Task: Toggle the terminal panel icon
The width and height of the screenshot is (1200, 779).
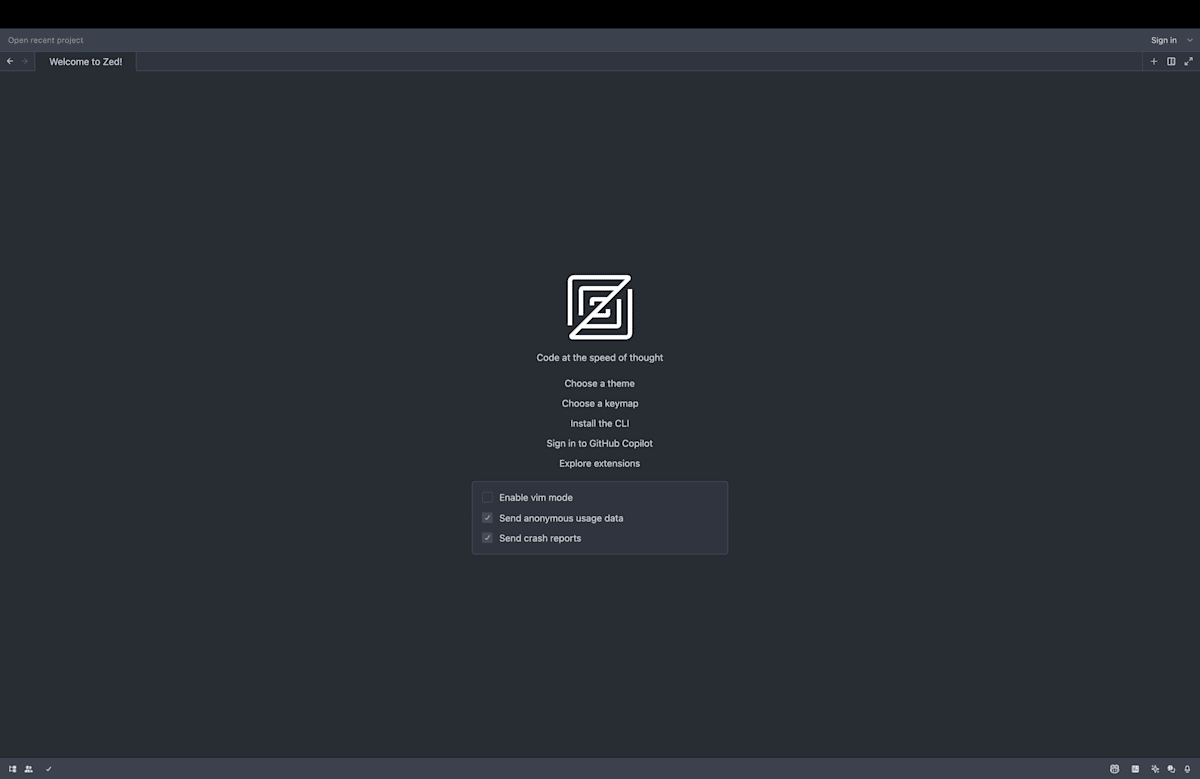Action: click(x=1135, y=769)
